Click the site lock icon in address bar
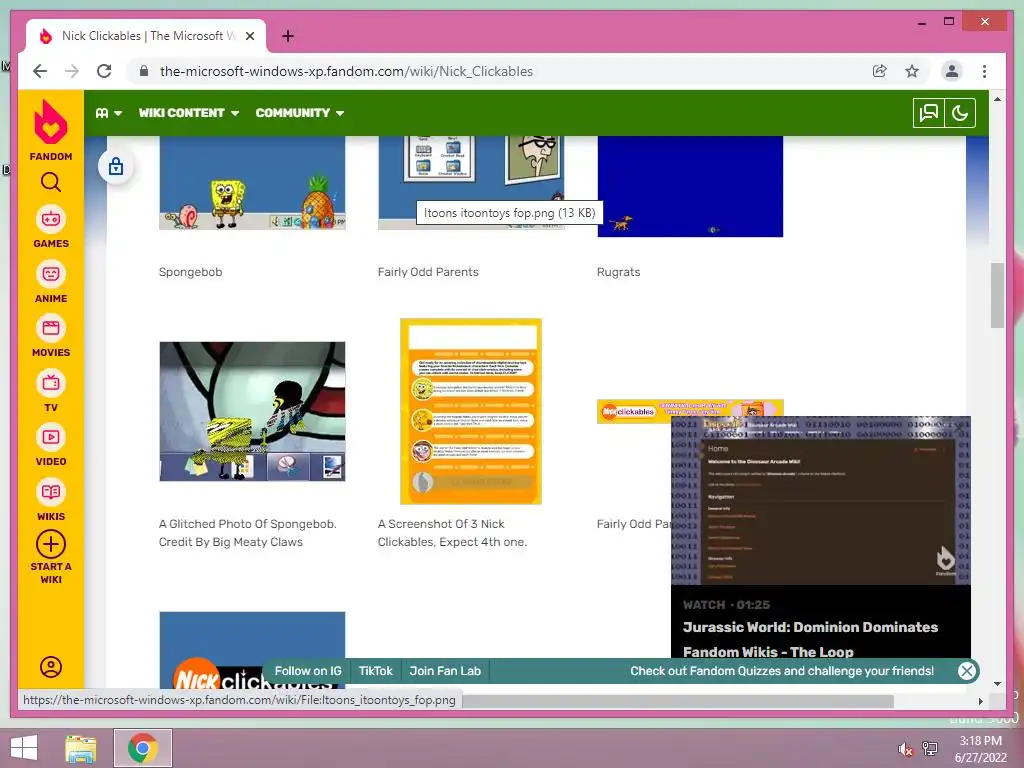Screen dimensions: 1024x768 pyautogui.click(x=144, y=71)
